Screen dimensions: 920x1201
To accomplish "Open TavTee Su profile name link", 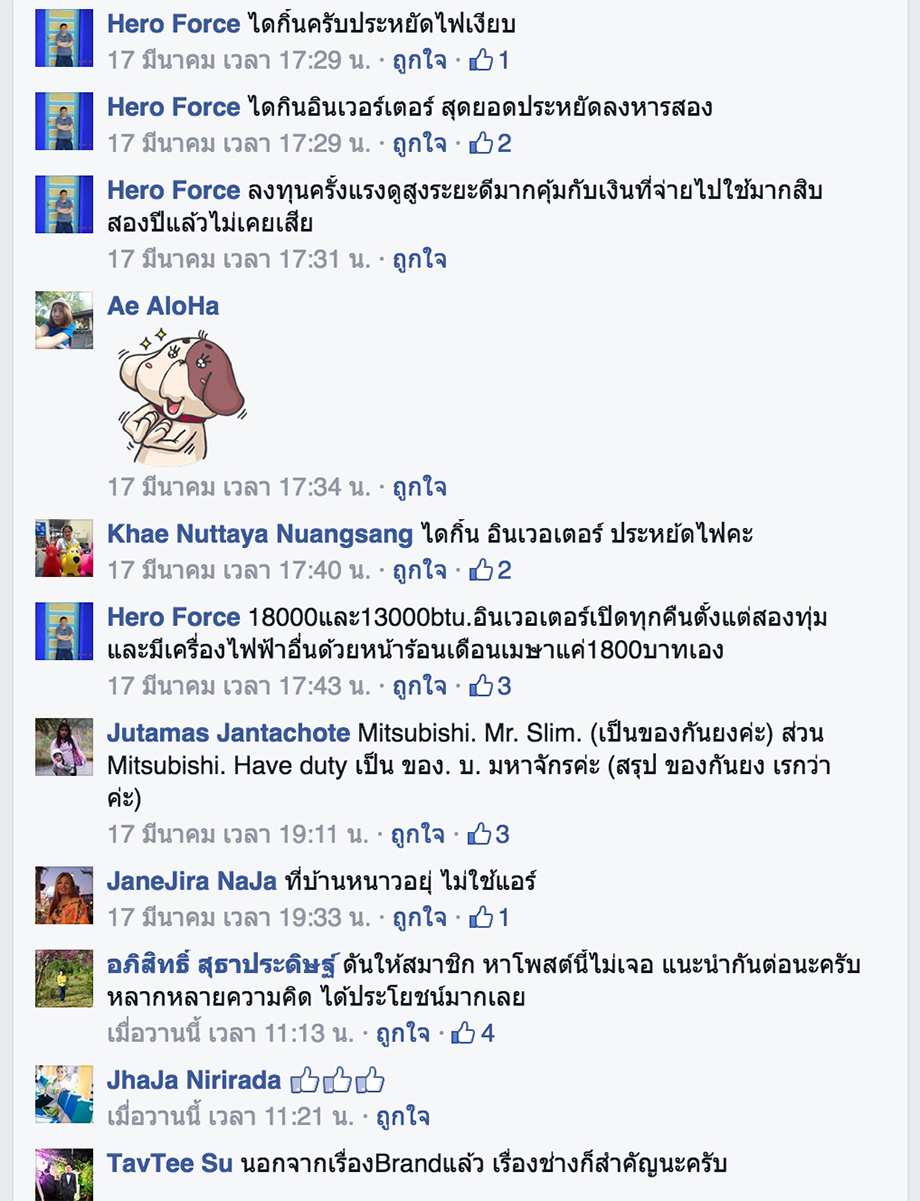I will pyautogui.click(x=170, y=1164).
